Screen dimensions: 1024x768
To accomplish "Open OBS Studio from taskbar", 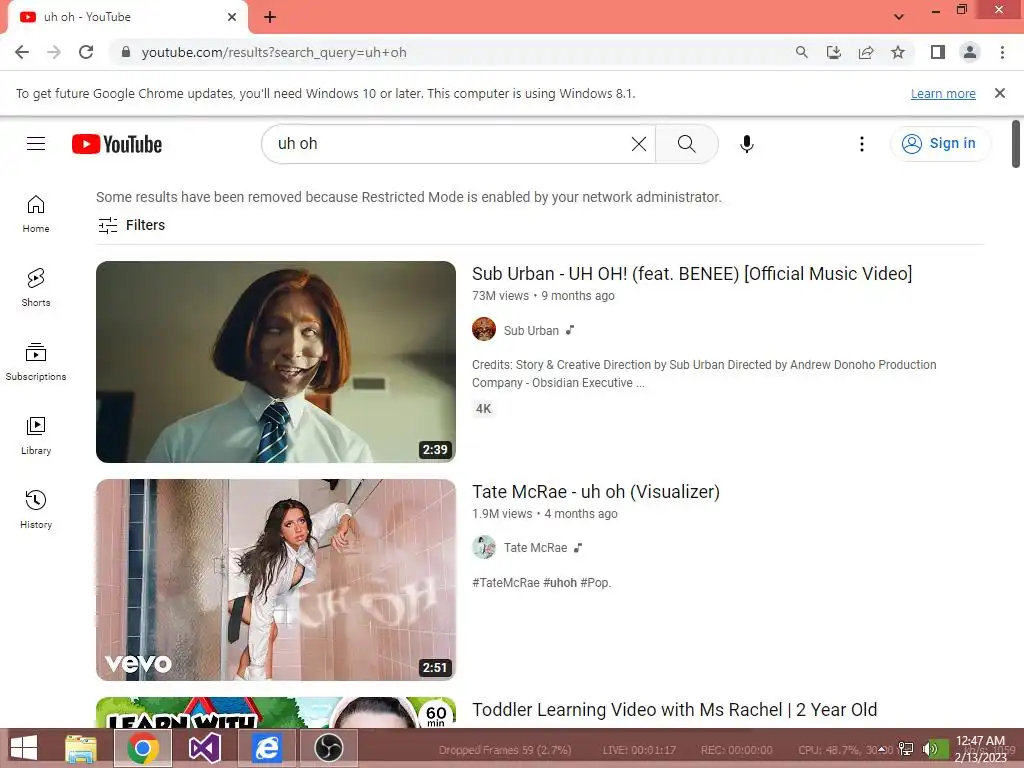I will tap(329, 748).
